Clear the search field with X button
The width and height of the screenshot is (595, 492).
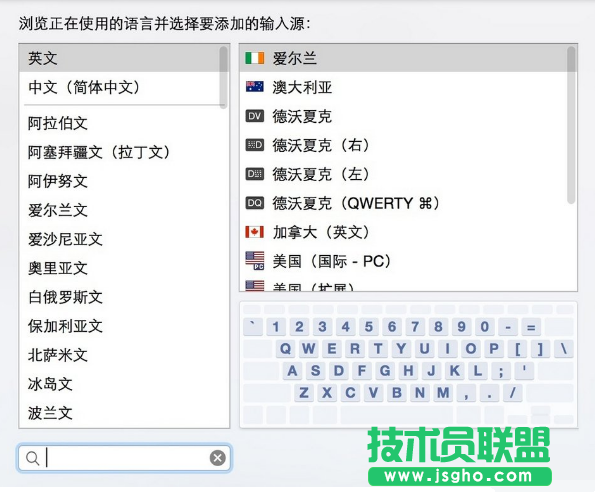point(218,458)
